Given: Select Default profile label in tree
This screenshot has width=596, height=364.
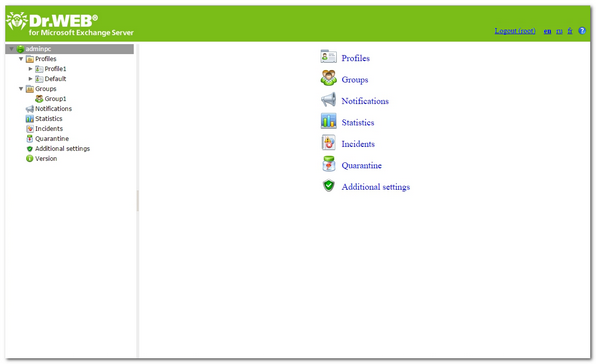Looking at the screenshot, I should click(x=55, y=79).
